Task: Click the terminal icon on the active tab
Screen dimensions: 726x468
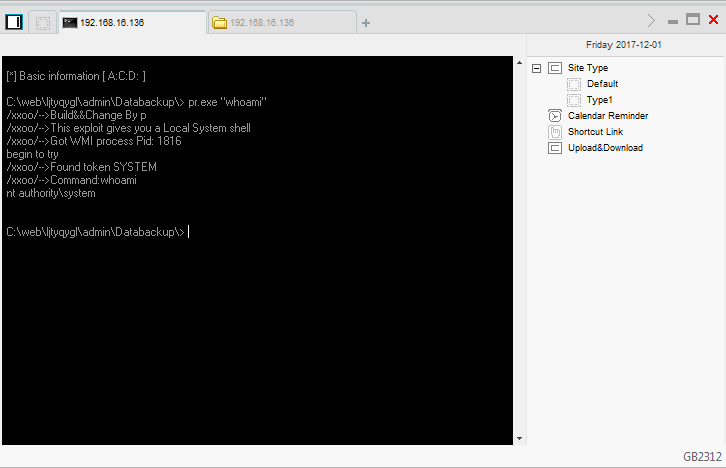Action: (70, 22)
